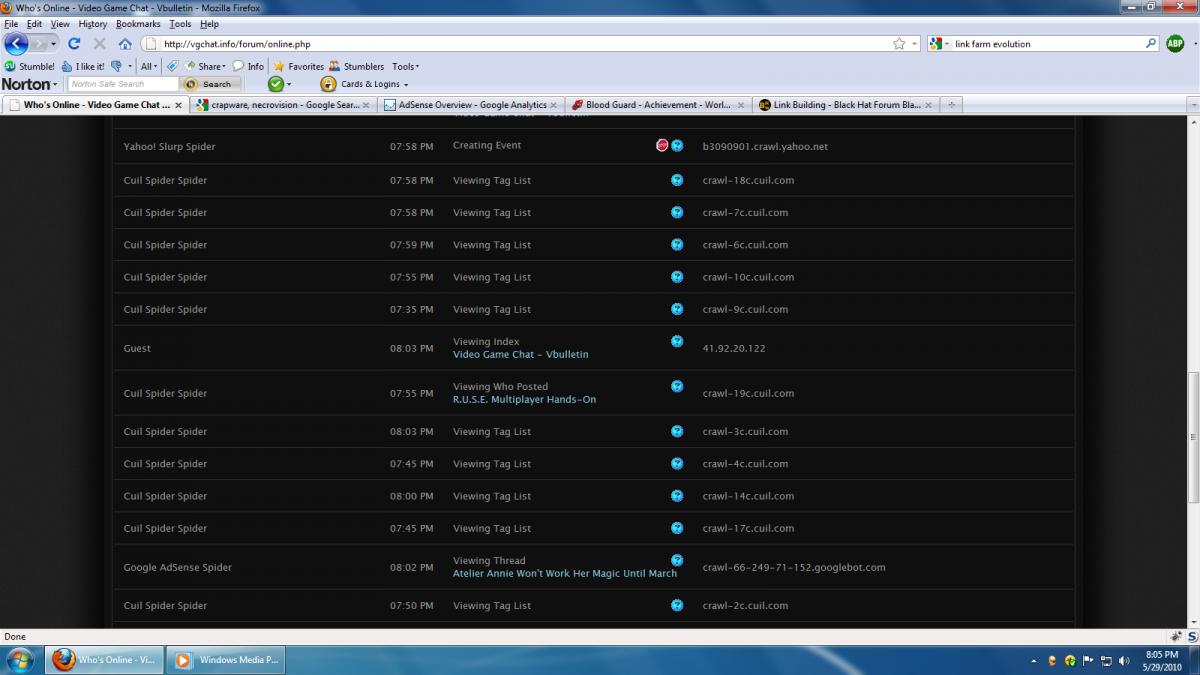
Task: Click the Stop loading X icon
Action: pos(99,44)
